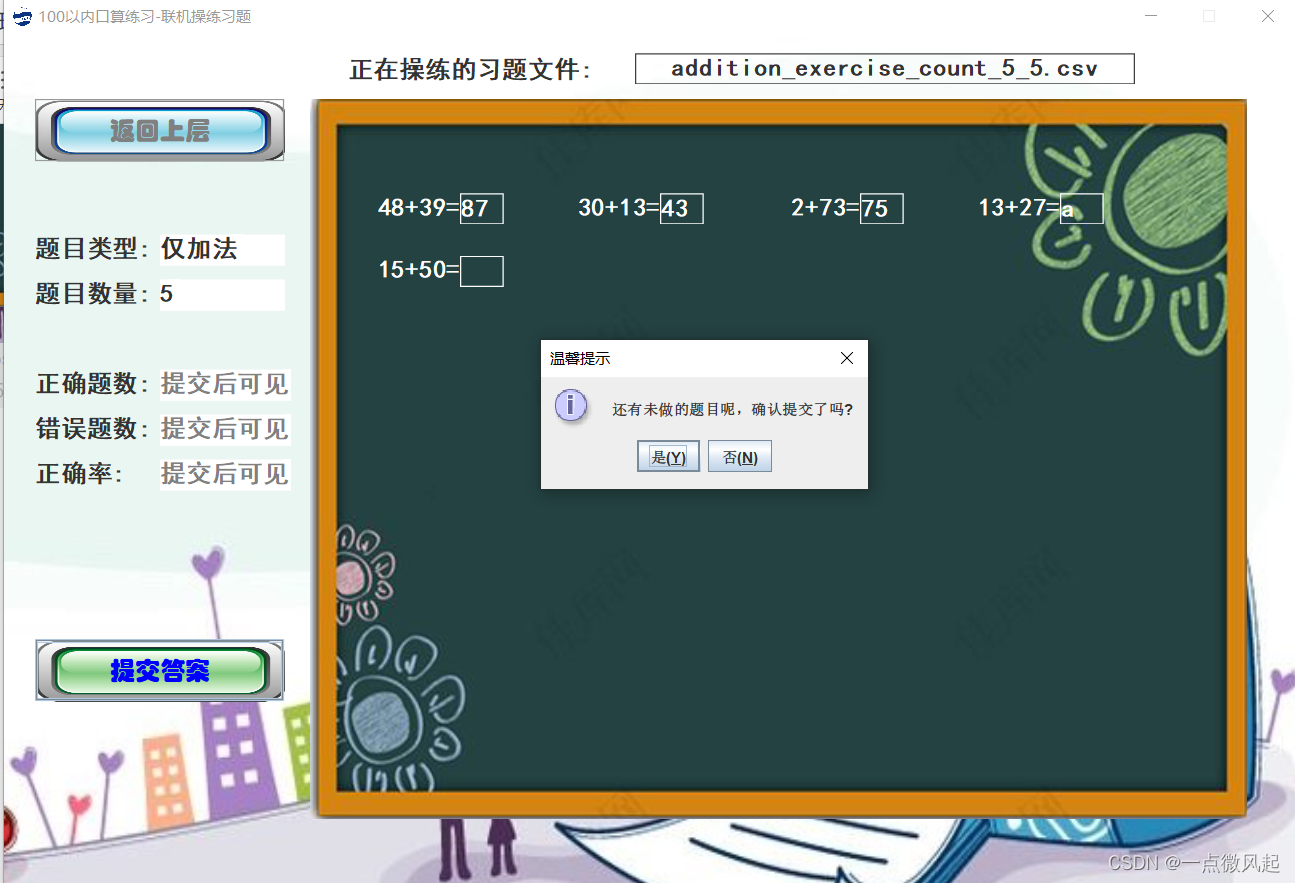Select the answer field showing 87
1295x883 pixels.
pyautogui.click(x=481, y=208)
